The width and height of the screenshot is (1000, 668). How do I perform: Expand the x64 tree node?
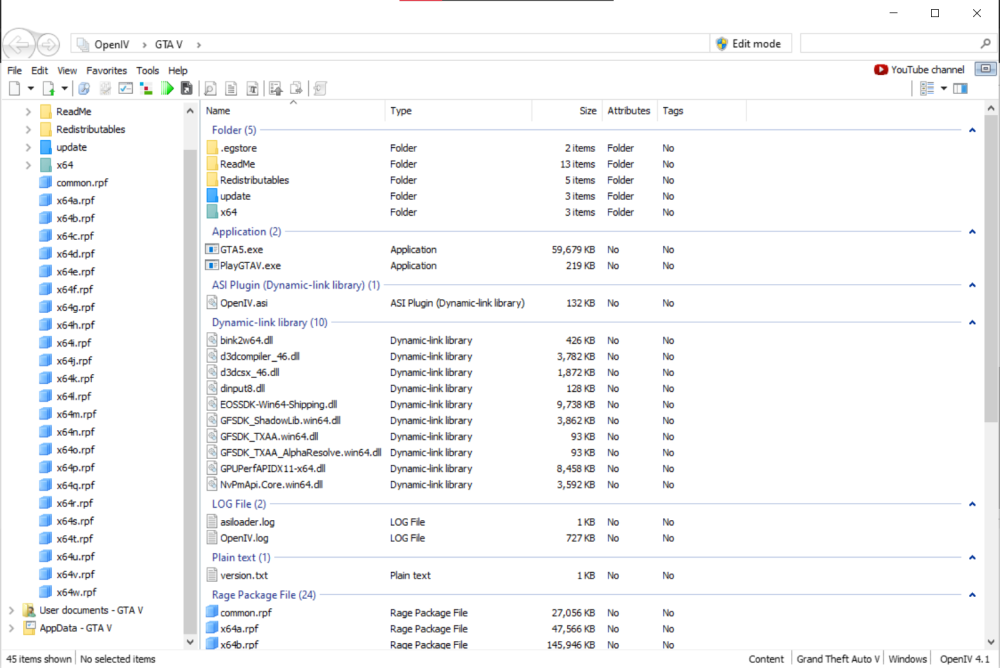point(28,165)
